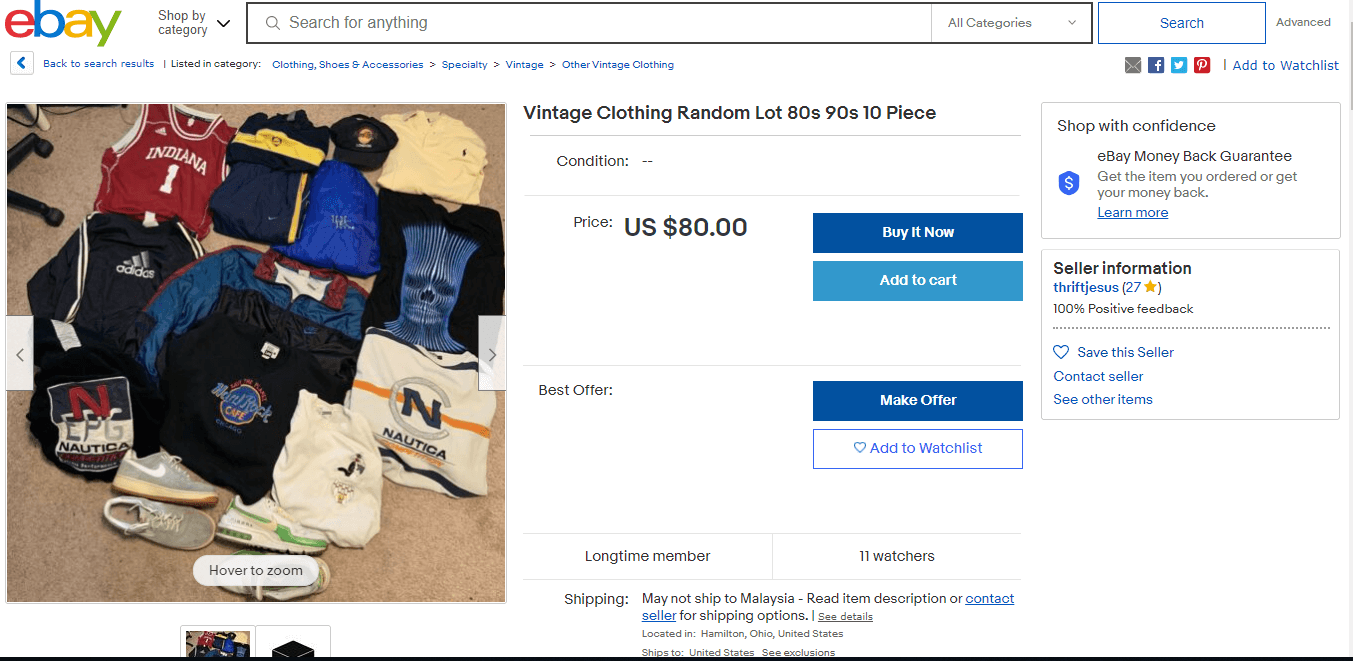The image size is (1353, 661).
Task: Select the first listing photo thumbnail
Action: tap(218, 643)
